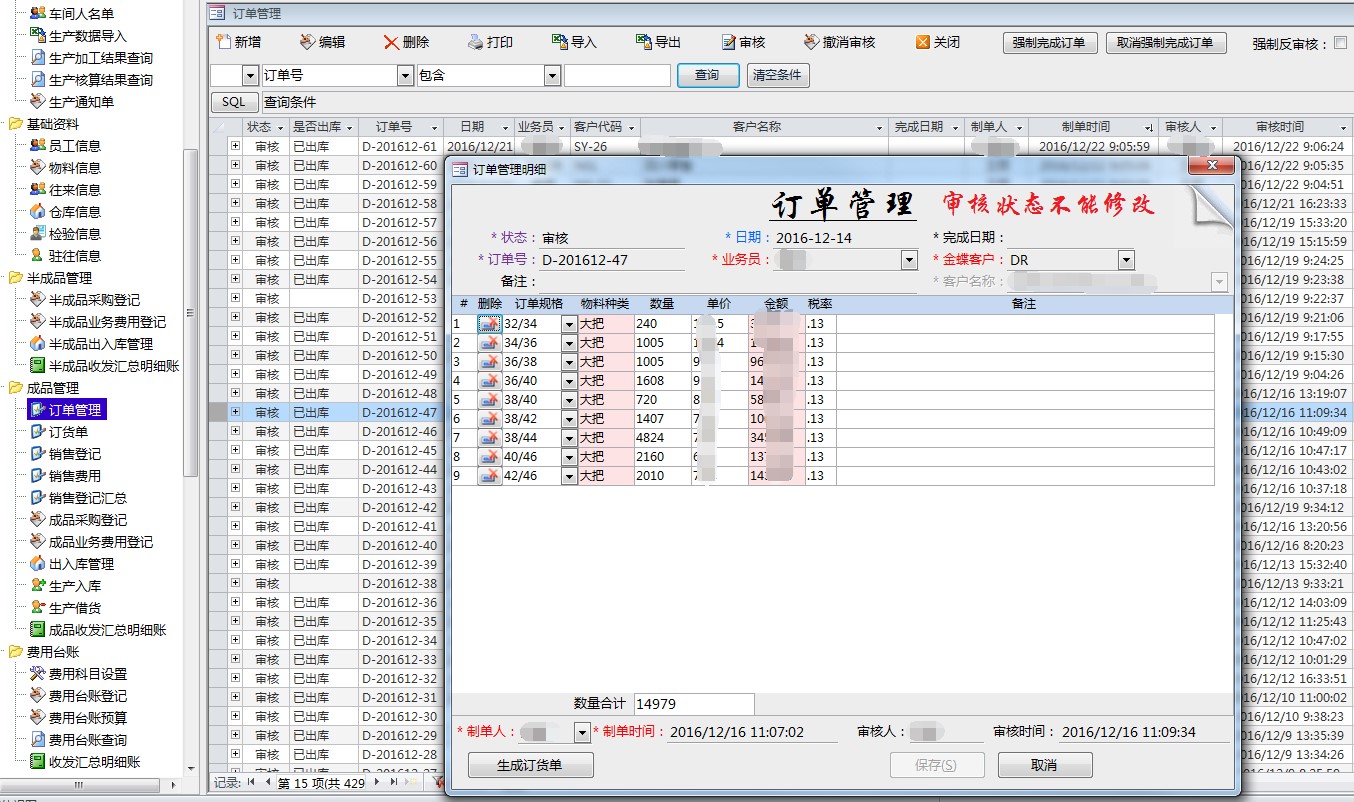Open the 业务员 dropdown in order detail
This screenshot has height=802, width=1354.
coord(909,260)
